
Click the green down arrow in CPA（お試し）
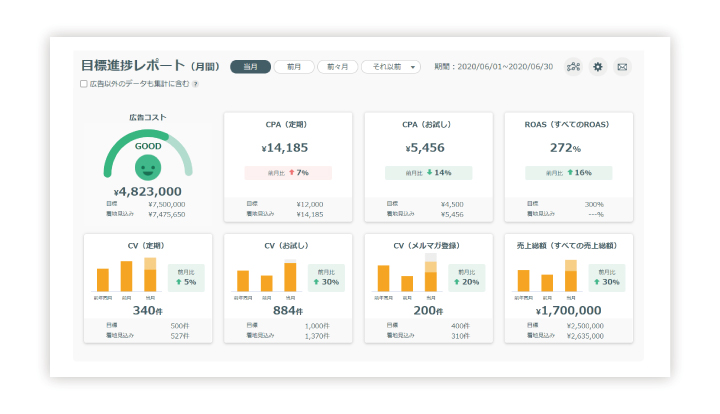(428, 173)
